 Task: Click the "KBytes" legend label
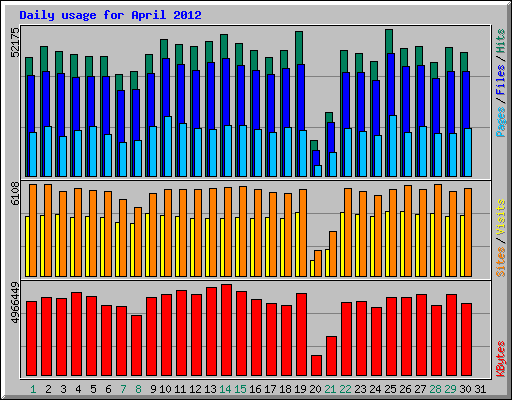tap(500, 359)
